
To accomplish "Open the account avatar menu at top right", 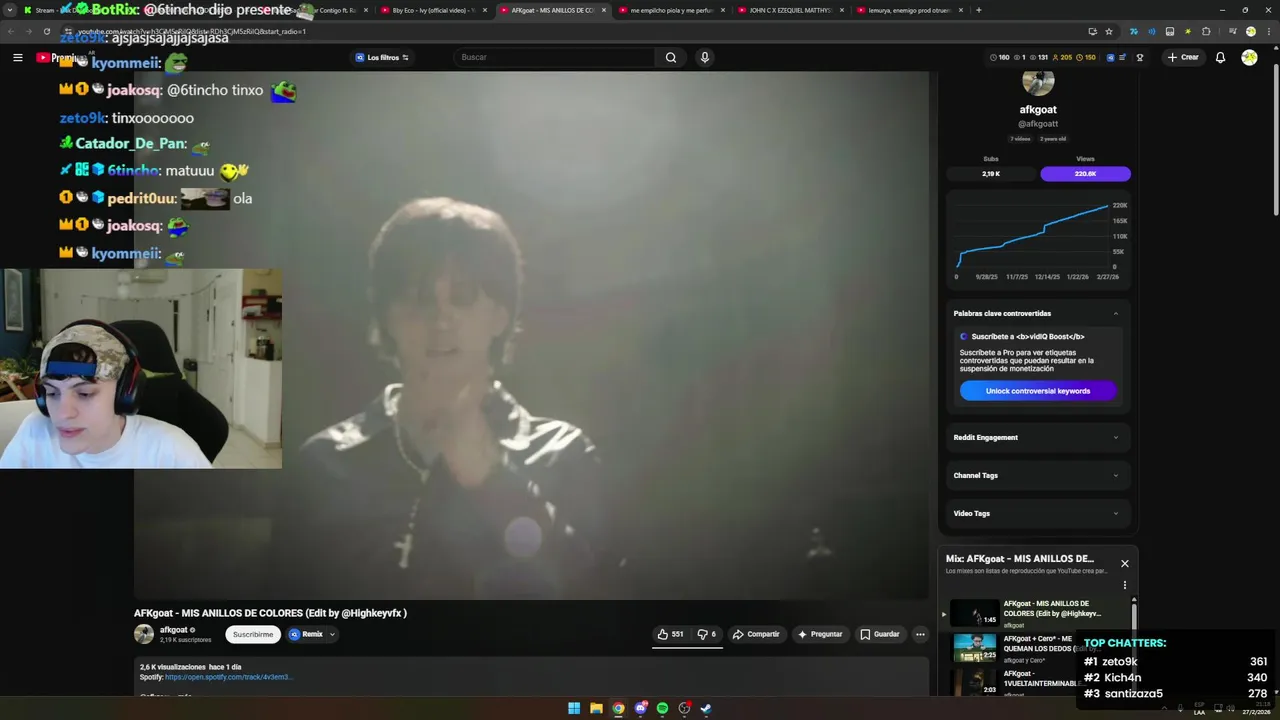I will (x=1249, y=57).
